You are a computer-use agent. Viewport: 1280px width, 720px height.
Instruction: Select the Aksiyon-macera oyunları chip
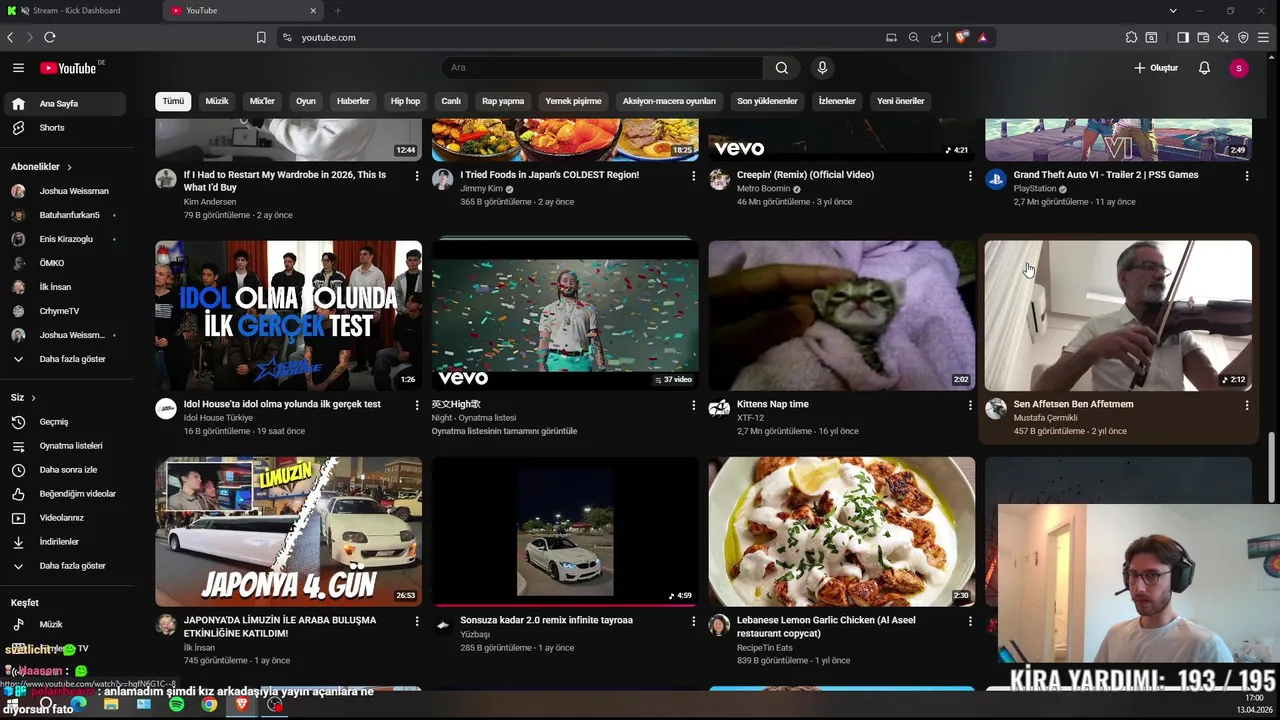(x=669, y=101)
